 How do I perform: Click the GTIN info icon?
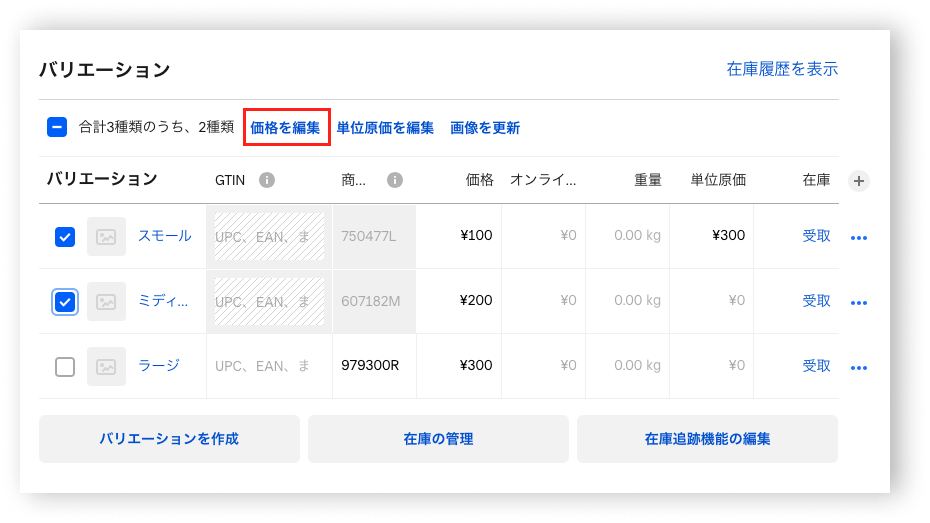(x=267, y=180)
